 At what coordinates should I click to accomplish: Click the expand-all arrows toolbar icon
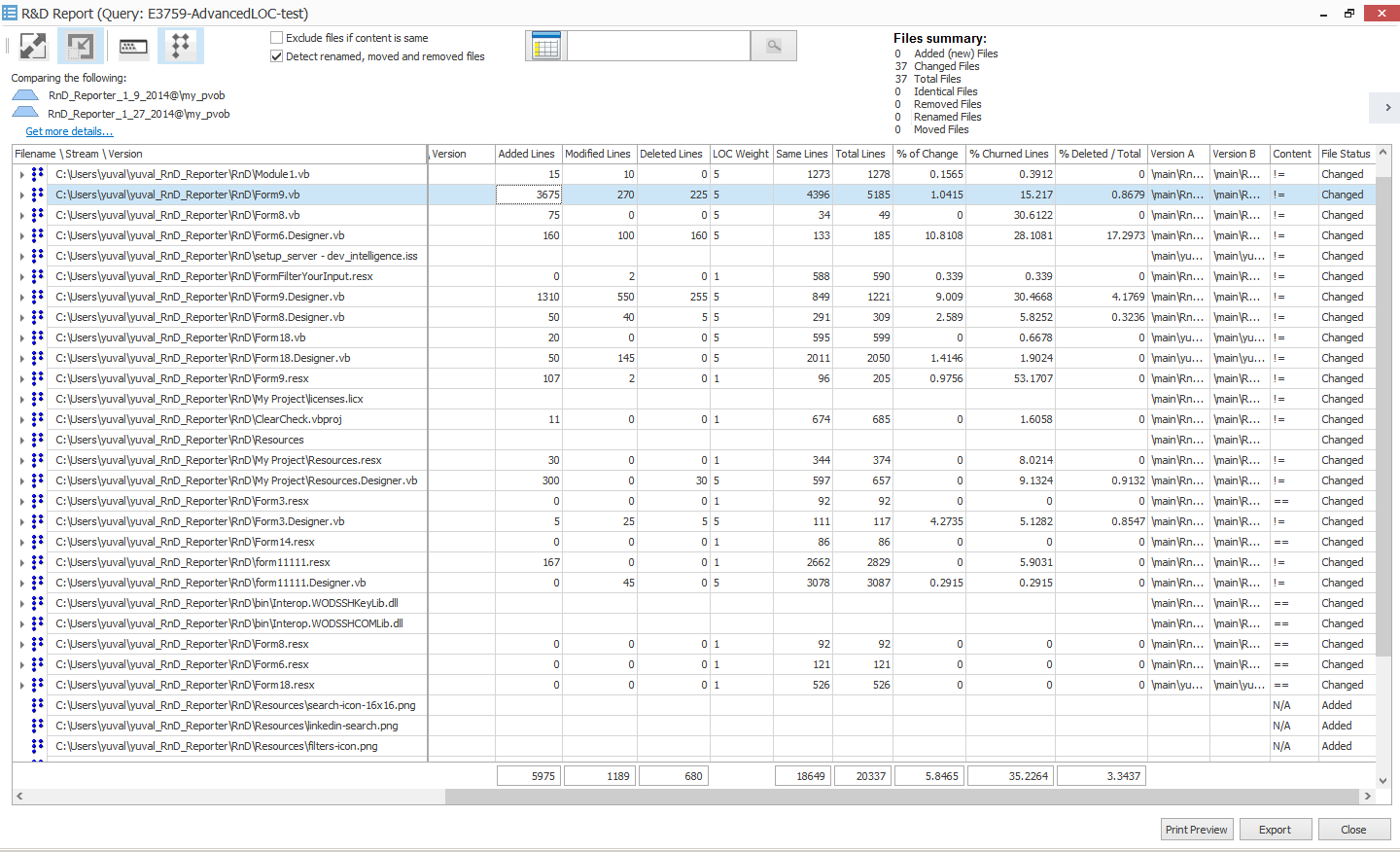33,46
